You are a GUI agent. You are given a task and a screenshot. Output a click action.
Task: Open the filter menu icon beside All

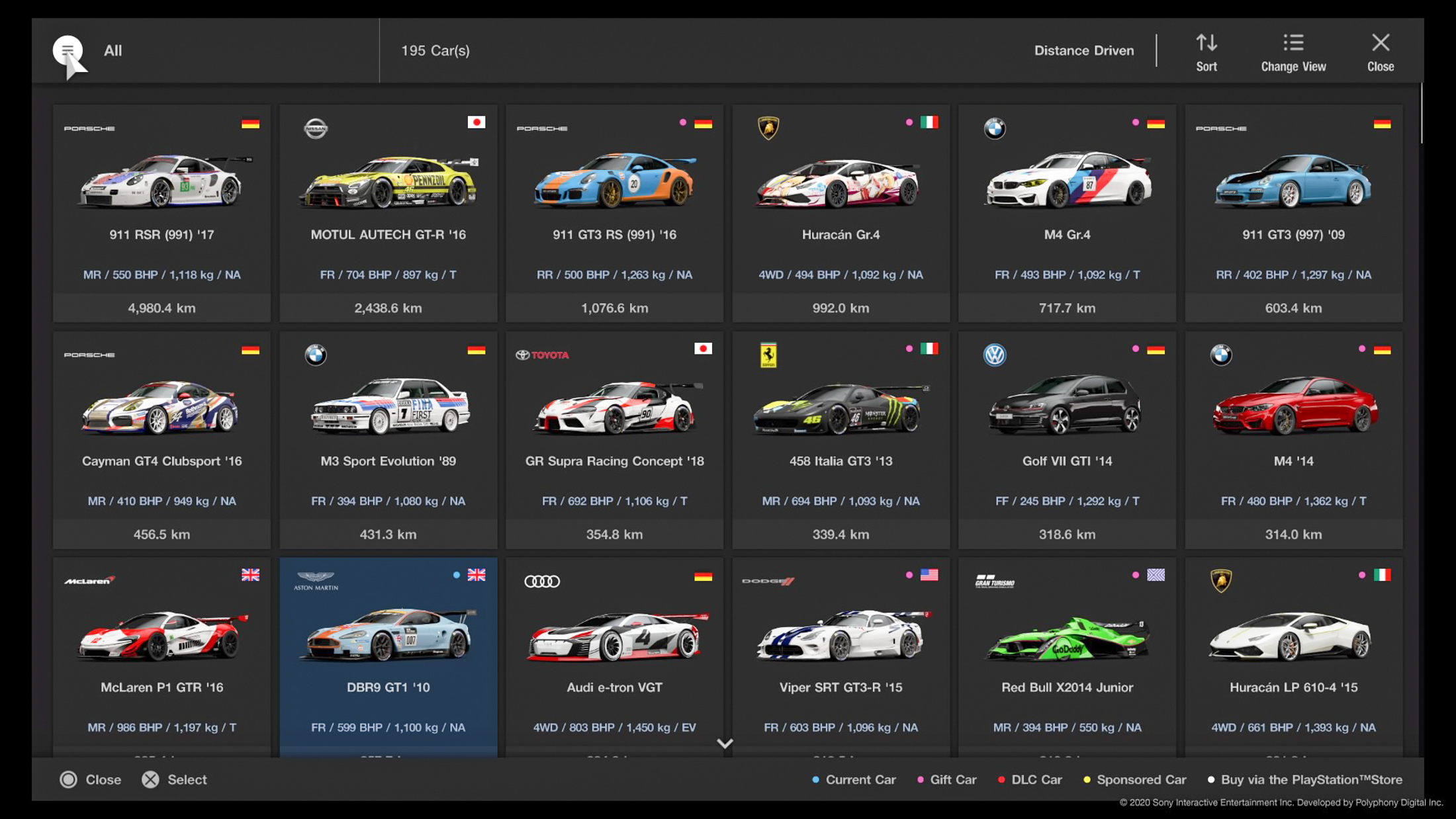click(68, 50)
